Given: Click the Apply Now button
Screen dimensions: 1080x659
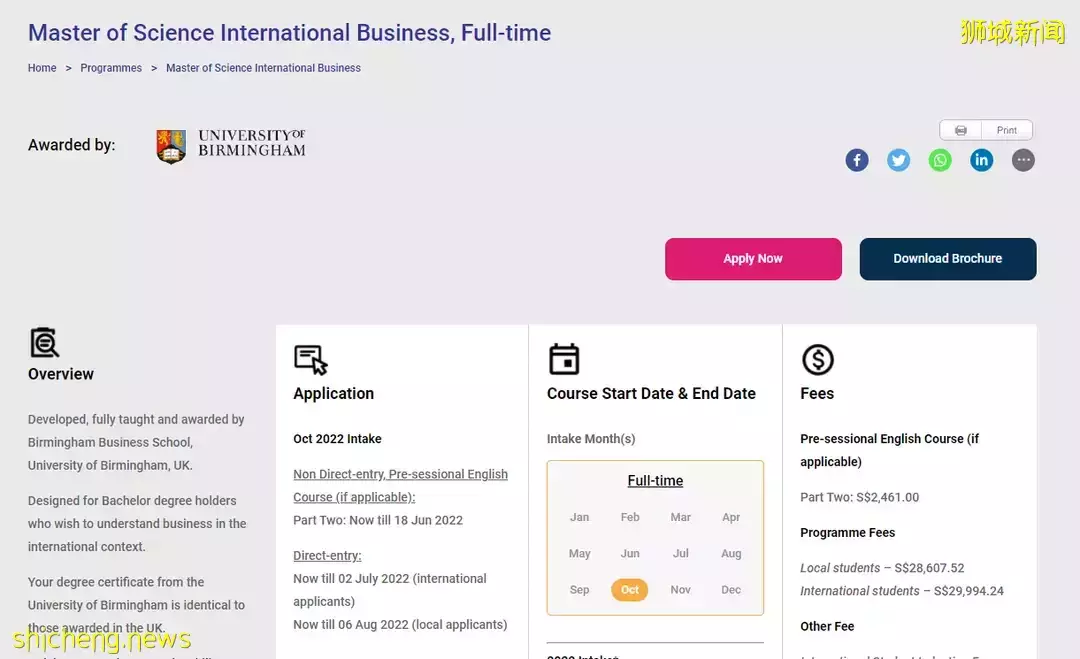Looking at the screenshot, I should tap(753, 259).
